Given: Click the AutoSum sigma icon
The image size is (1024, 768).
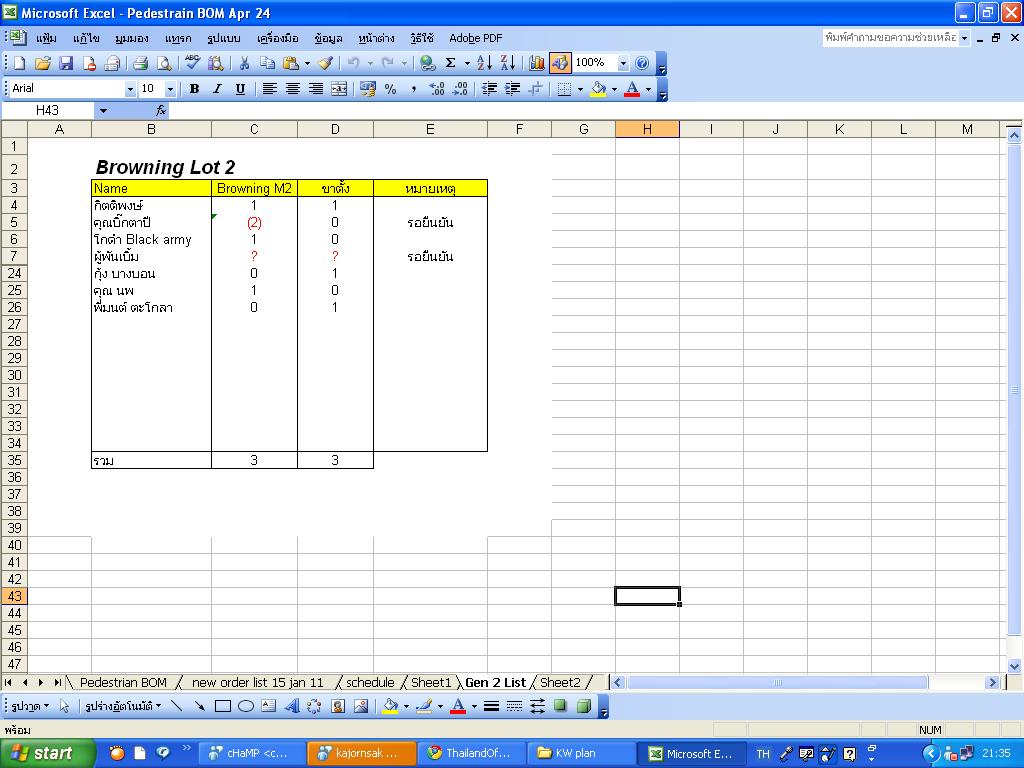Looking at the screenshot, I should point(451,63).
